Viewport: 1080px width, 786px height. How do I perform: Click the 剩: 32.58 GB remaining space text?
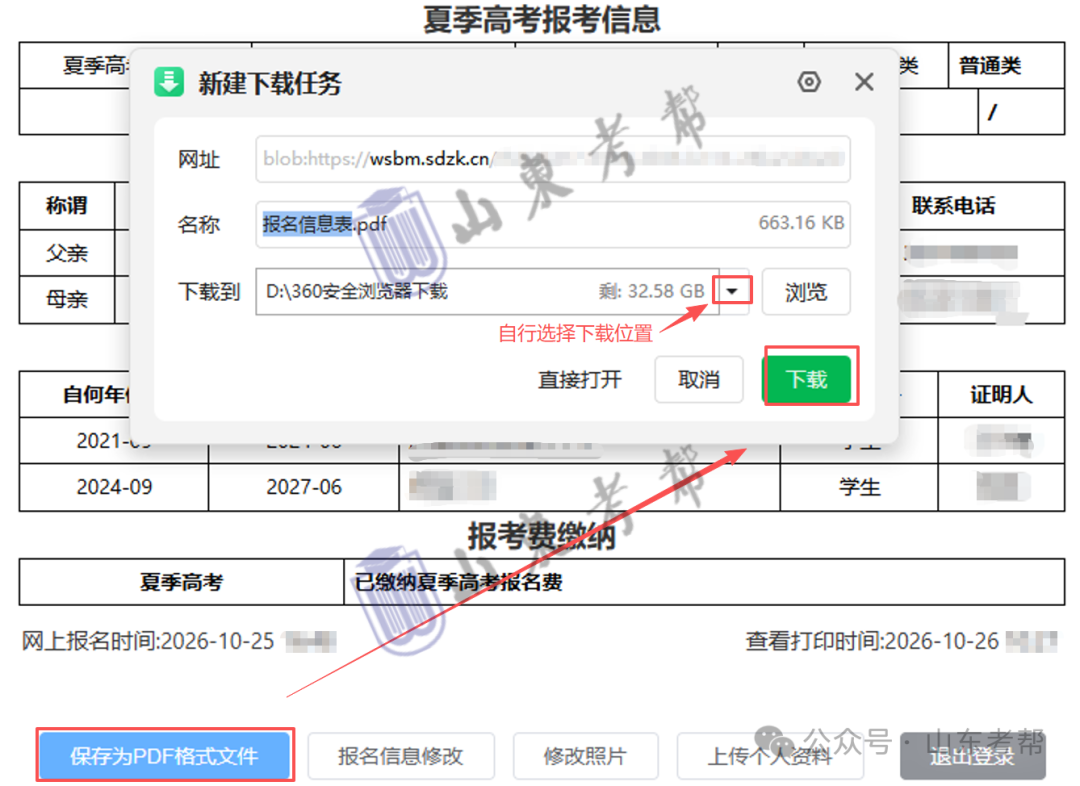(652, 291)
